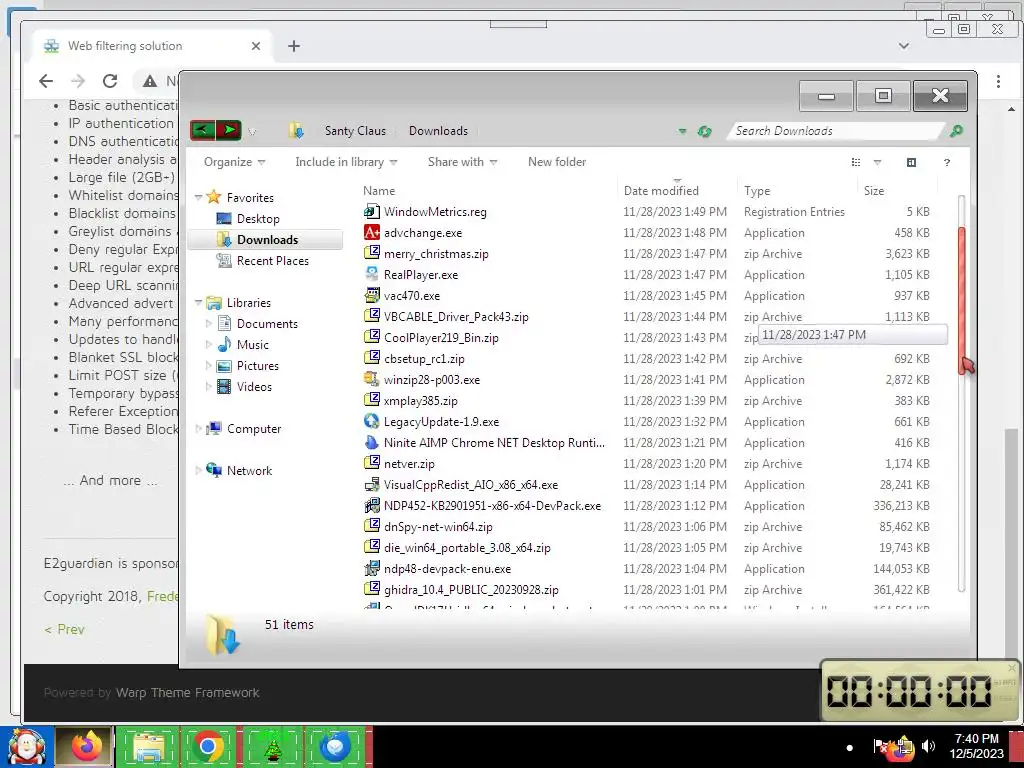Screen dimensions: 1024x768
Task: Sort by Size column header
Action: (x=897, y=191)
